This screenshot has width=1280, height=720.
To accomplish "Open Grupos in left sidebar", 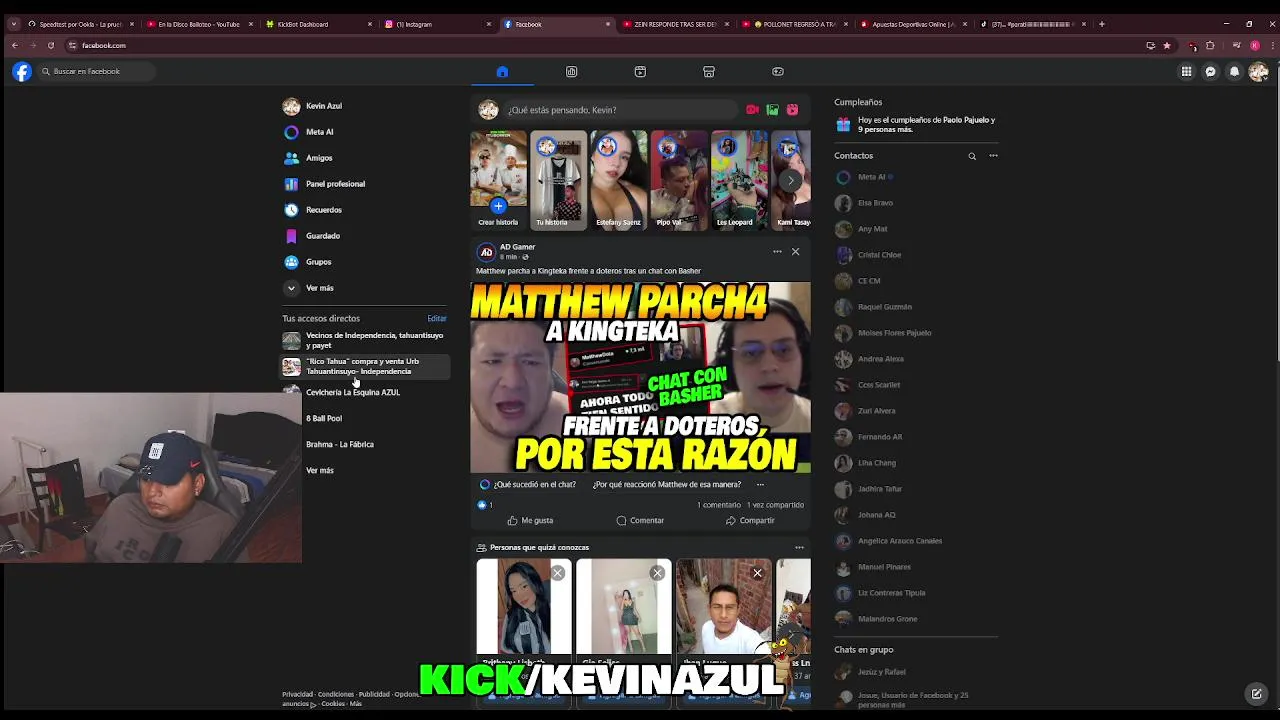I will coord(364,262).
